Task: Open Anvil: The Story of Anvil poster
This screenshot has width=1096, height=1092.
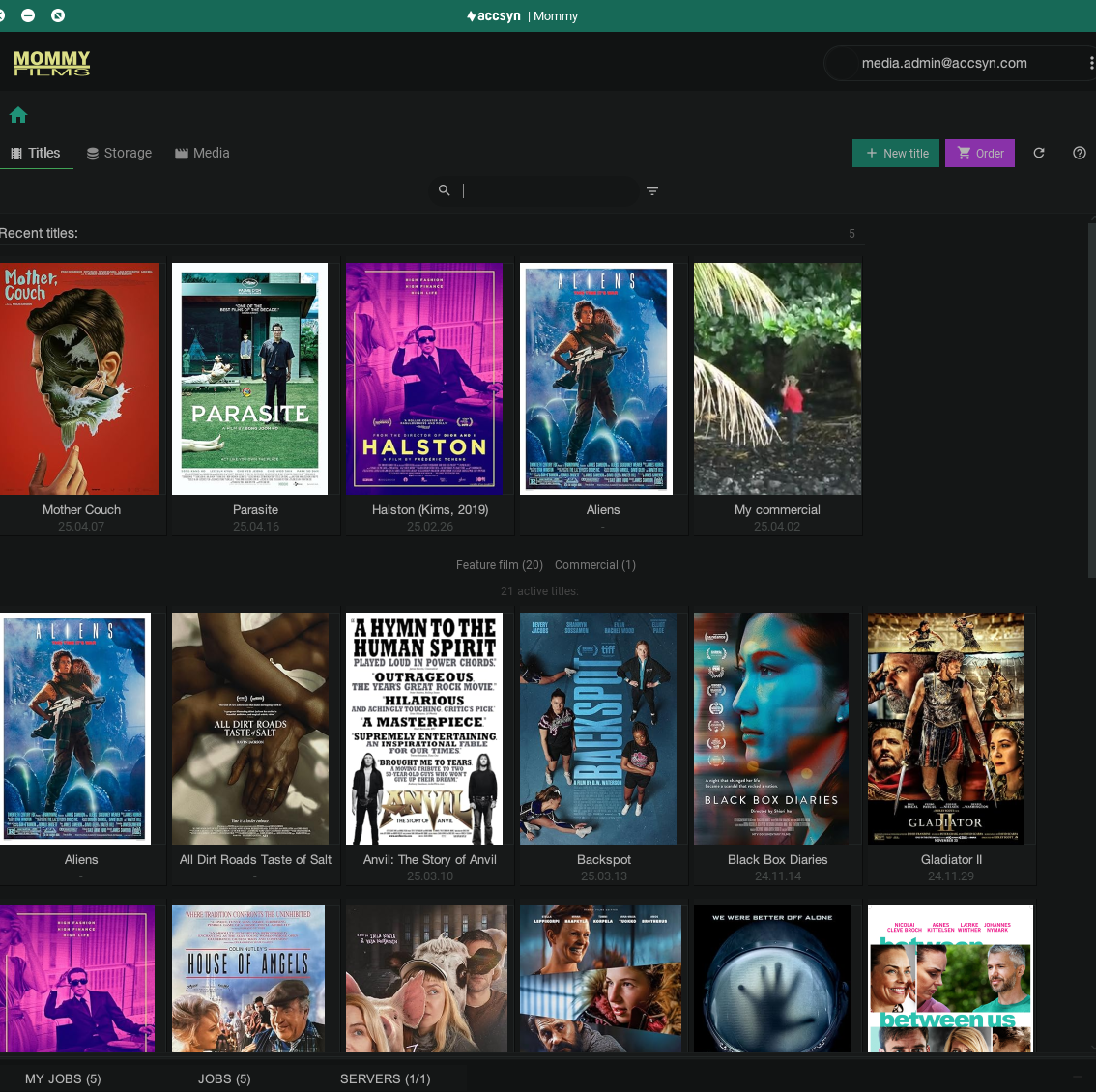Action: pos(423,728)
